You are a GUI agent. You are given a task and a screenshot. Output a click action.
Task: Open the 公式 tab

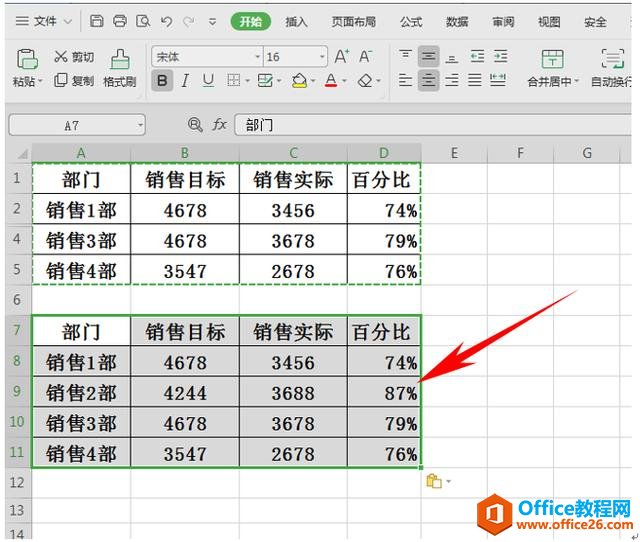411,21
